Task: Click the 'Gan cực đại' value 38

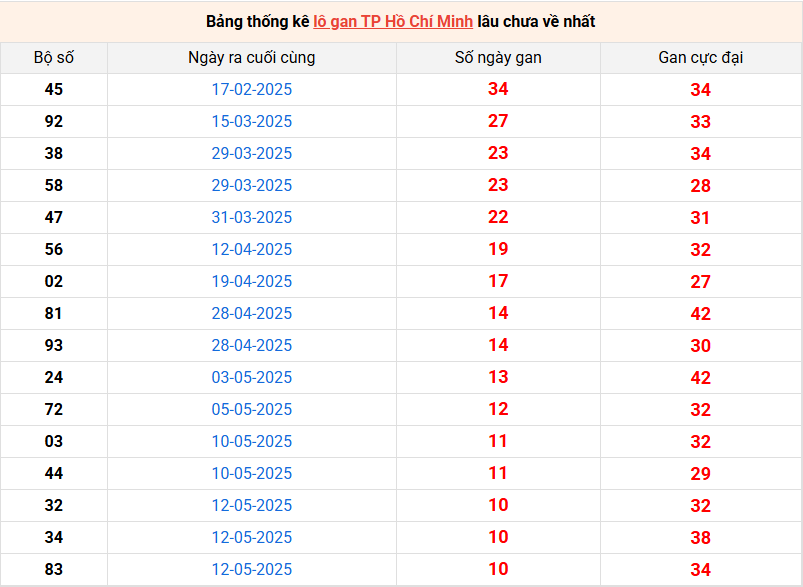Action: click(700, 538)
